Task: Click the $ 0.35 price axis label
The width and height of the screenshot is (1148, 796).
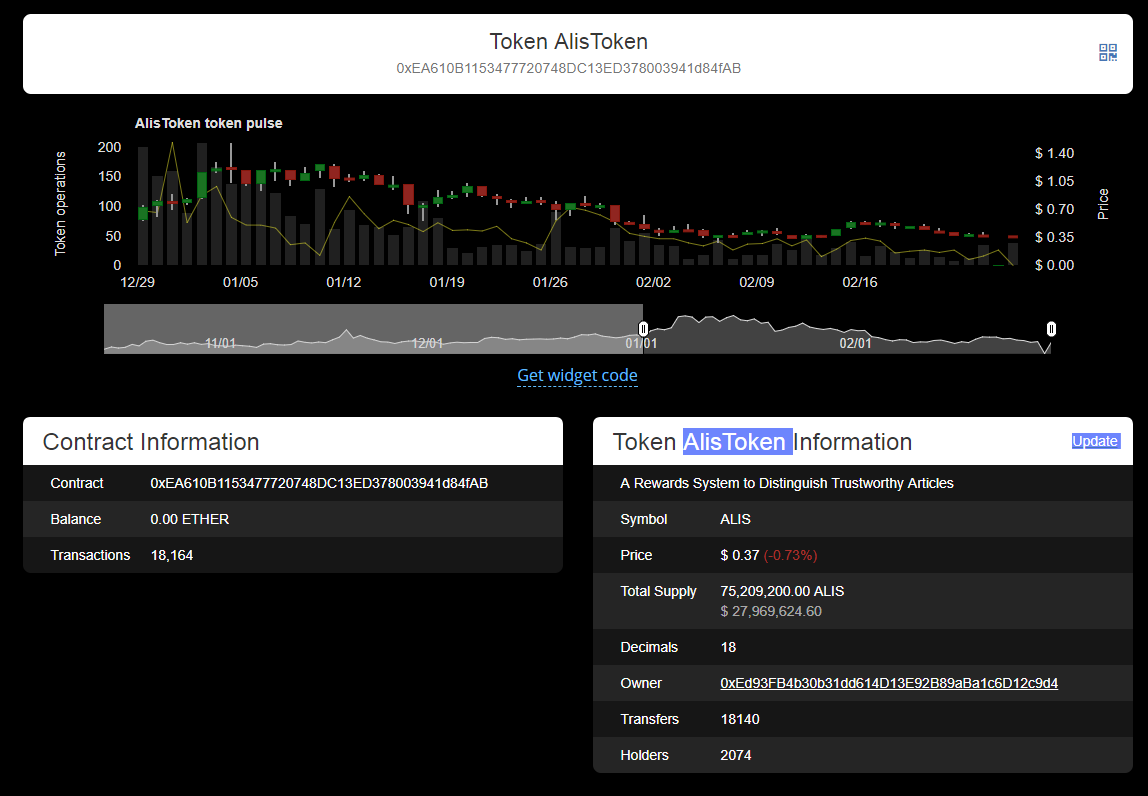Action: click(1054, 237)
